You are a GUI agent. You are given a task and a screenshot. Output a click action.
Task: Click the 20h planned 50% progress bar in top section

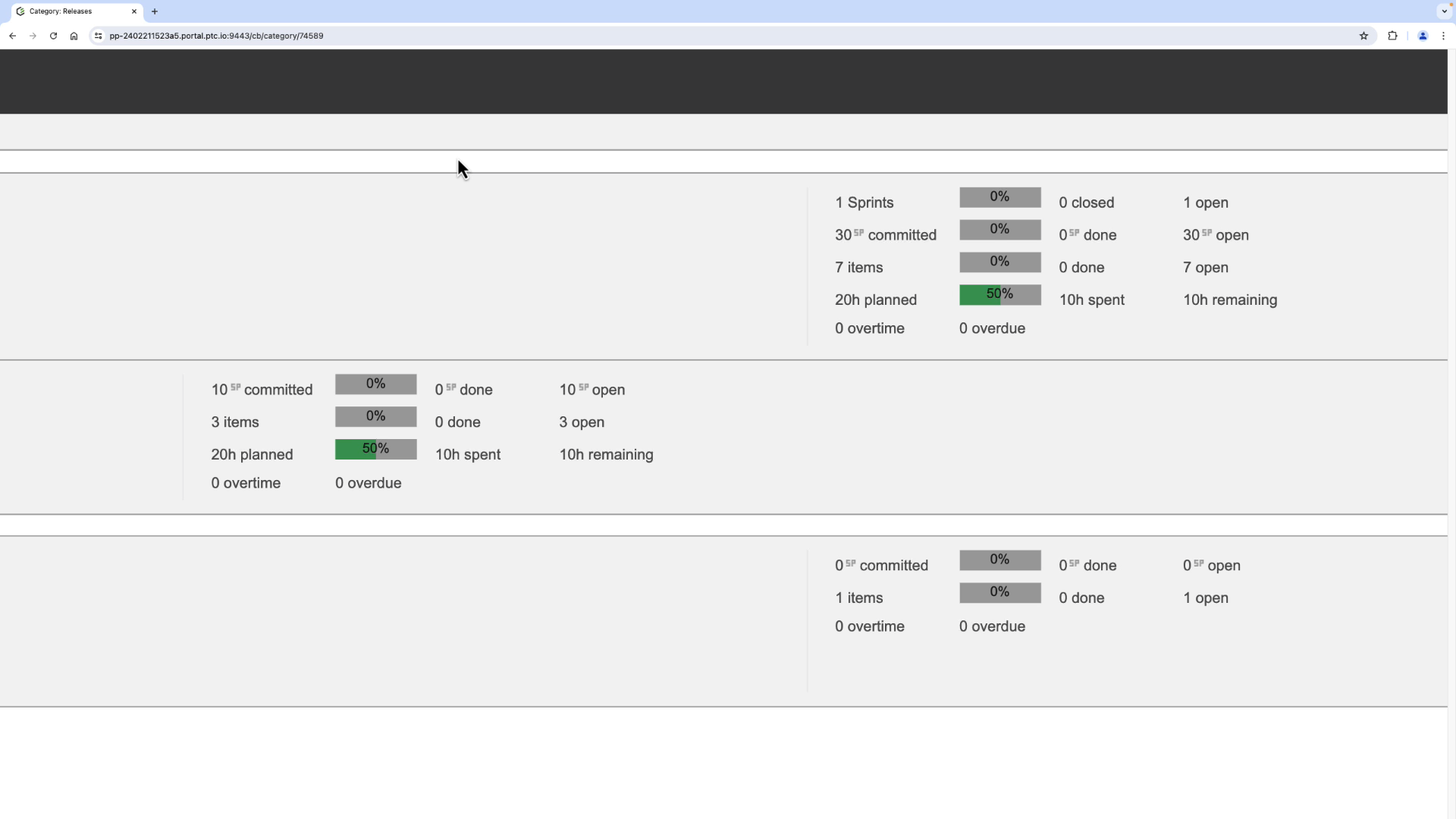999,294
